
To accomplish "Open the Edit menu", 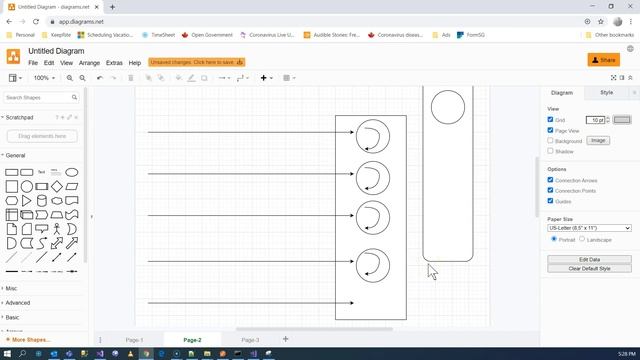I will coord(49,63).
